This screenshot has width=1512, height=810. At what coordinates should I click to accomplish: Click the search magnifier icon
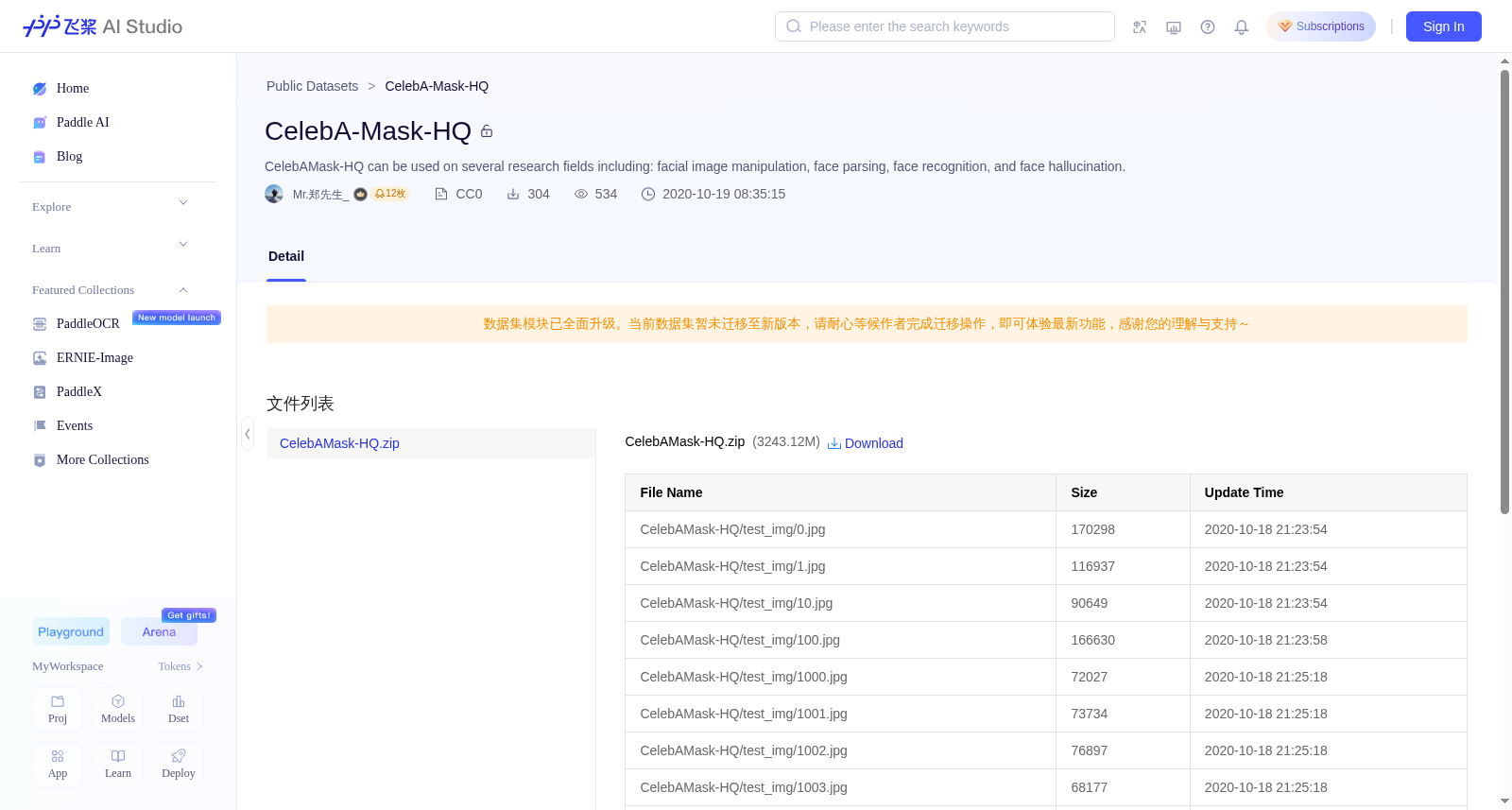[794, 26]
